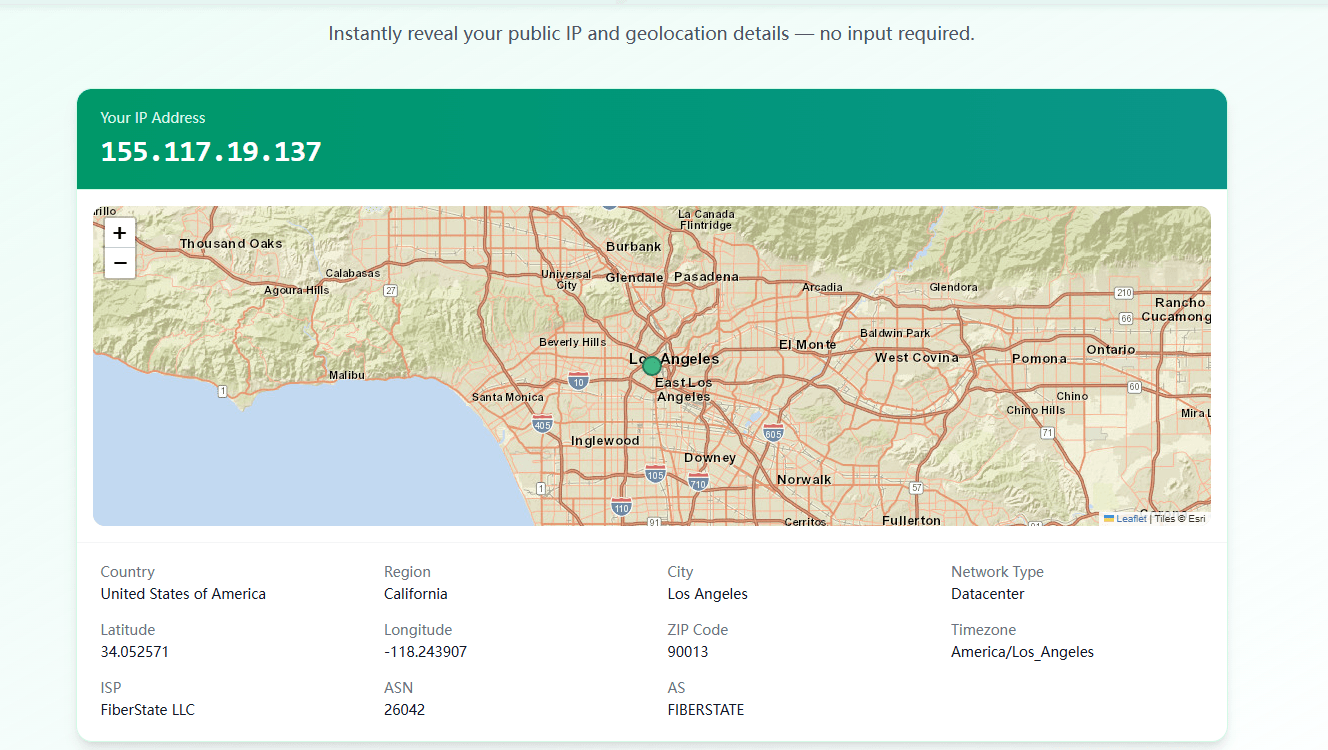Viewport: 1328px width, 750px height.
Task: Click the City value Los Angeles
Action: click(x=708, y=594)
